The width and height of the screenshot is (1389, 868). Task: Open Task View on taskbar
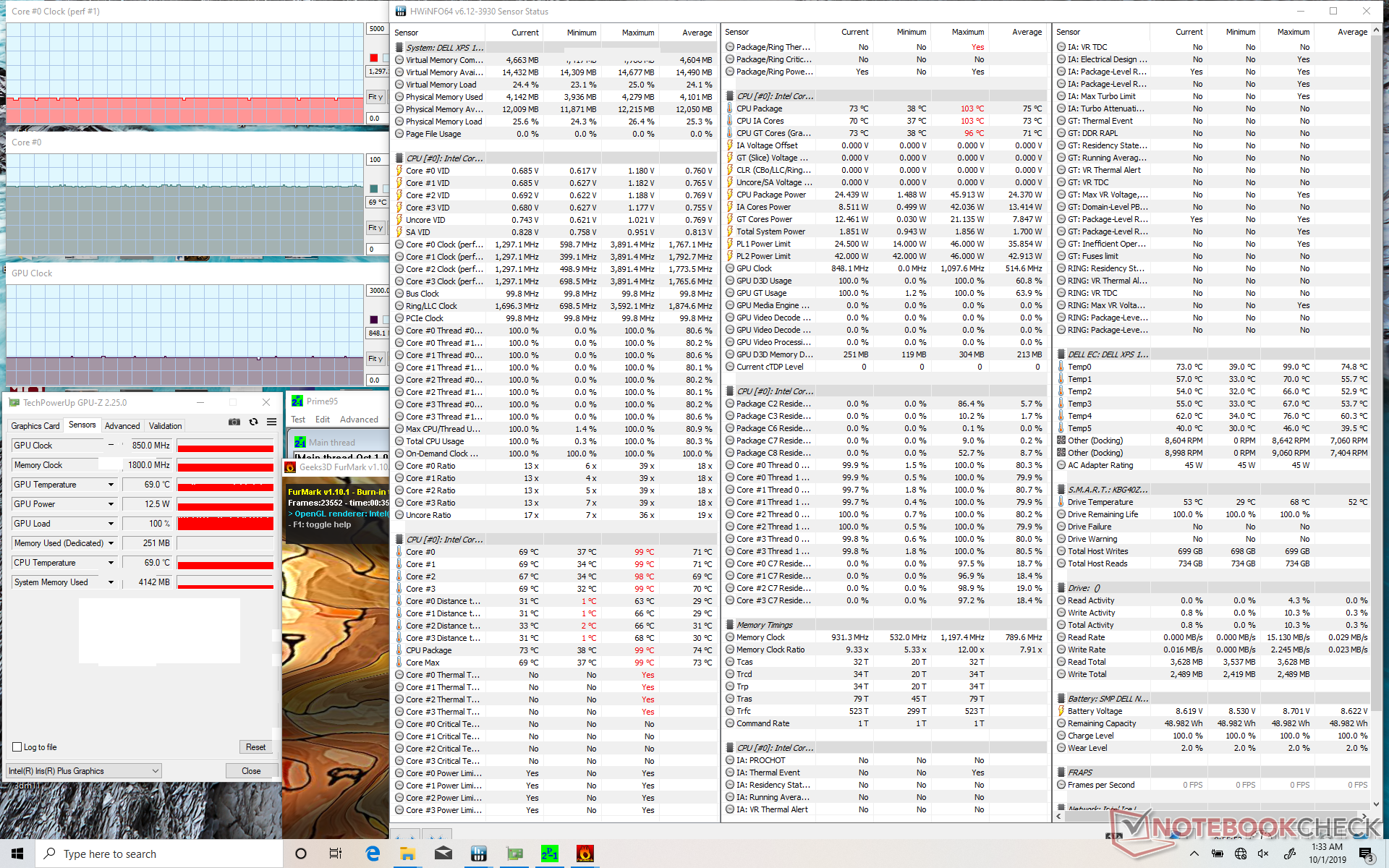coord(336,854)
